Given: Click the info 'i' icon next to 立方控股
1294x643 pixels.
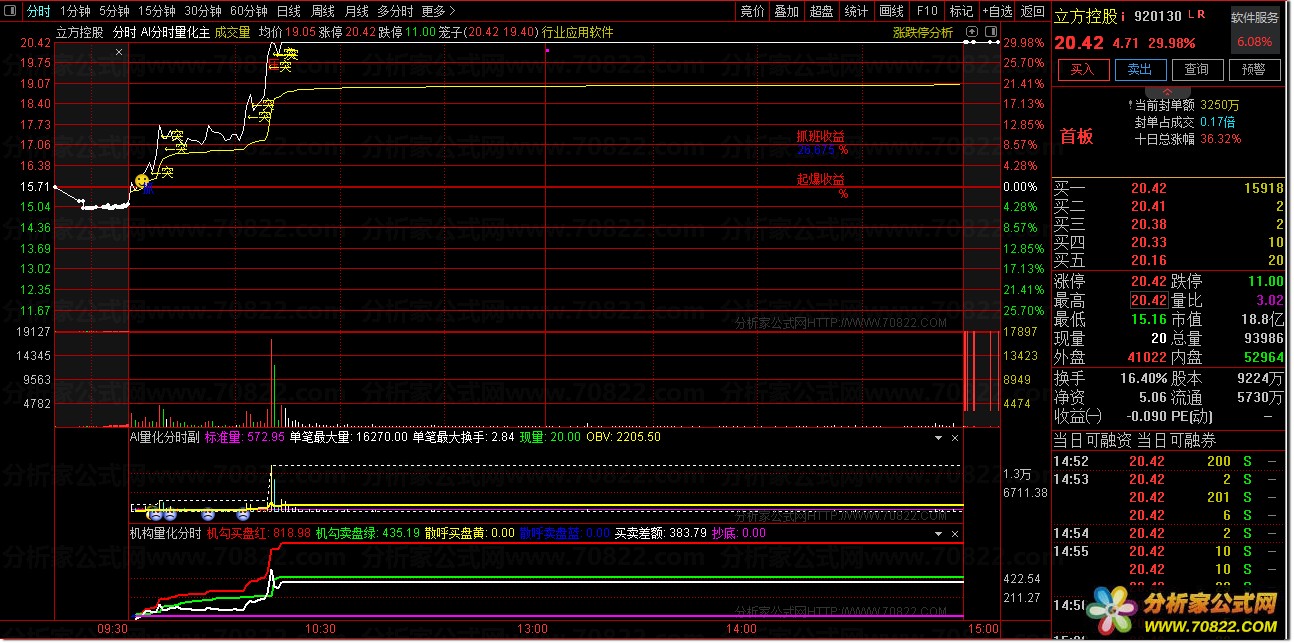Looking at the screenshot, I should click(1124, 16).
